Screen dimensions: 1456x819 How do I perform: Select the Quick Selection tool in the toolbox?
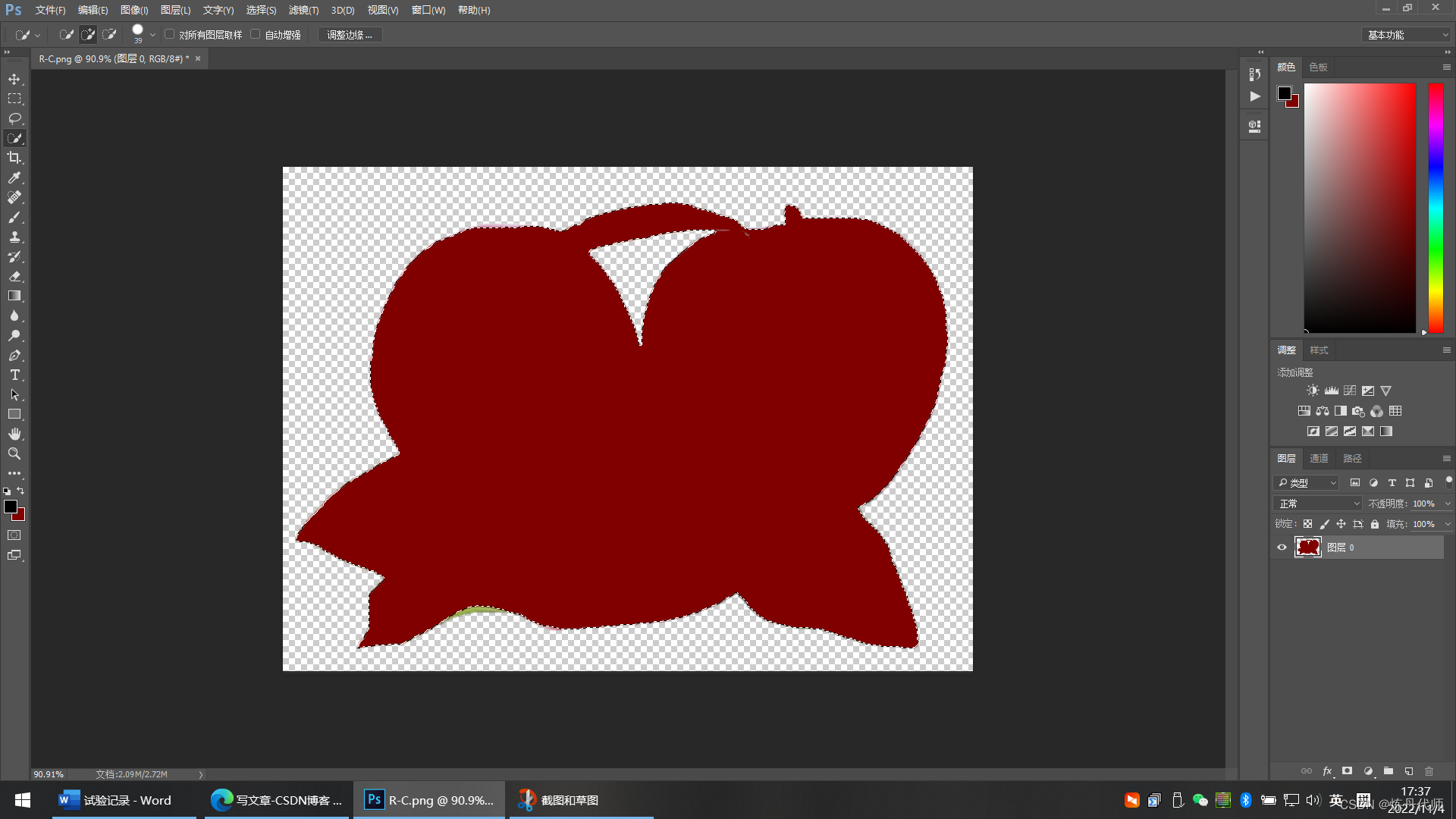[14, 138]
